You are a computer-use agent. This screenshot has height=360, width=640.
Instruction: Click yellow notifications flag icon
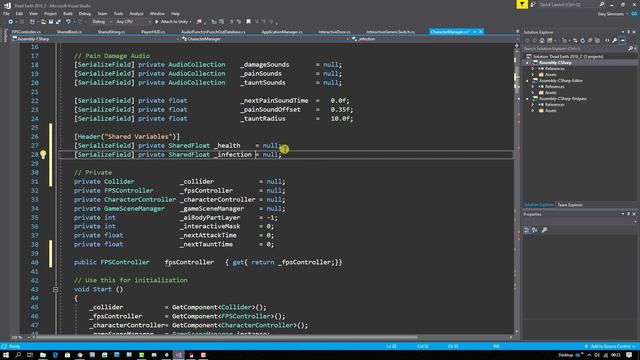522,4
